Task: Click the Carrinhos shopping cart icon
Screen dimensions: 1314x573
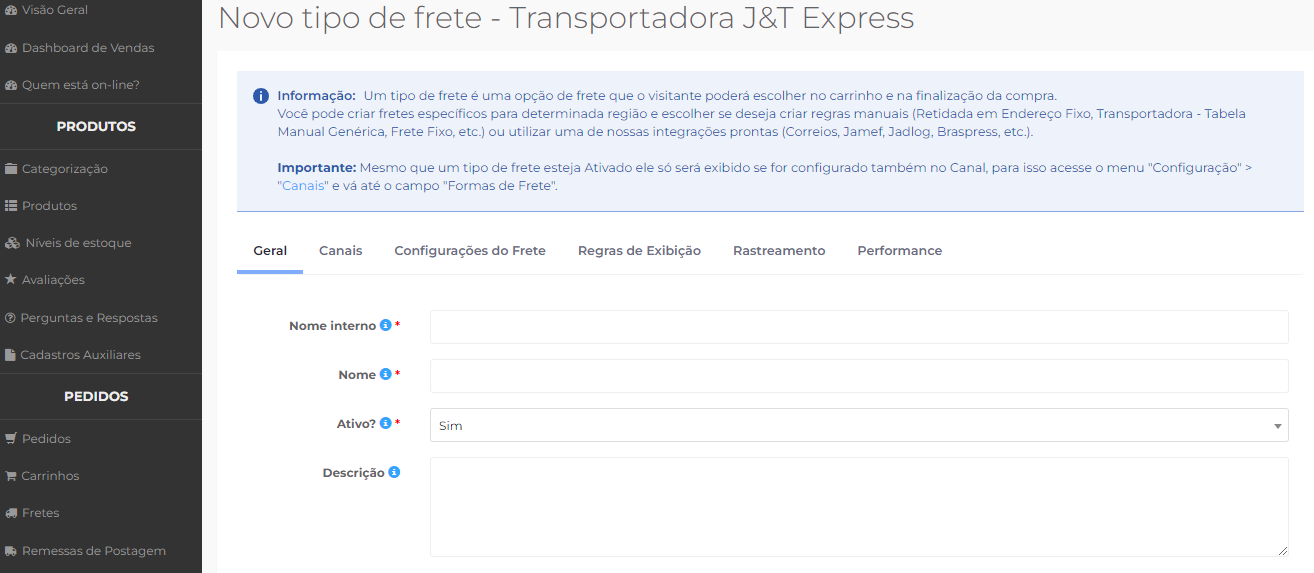Action: [11, 476]
